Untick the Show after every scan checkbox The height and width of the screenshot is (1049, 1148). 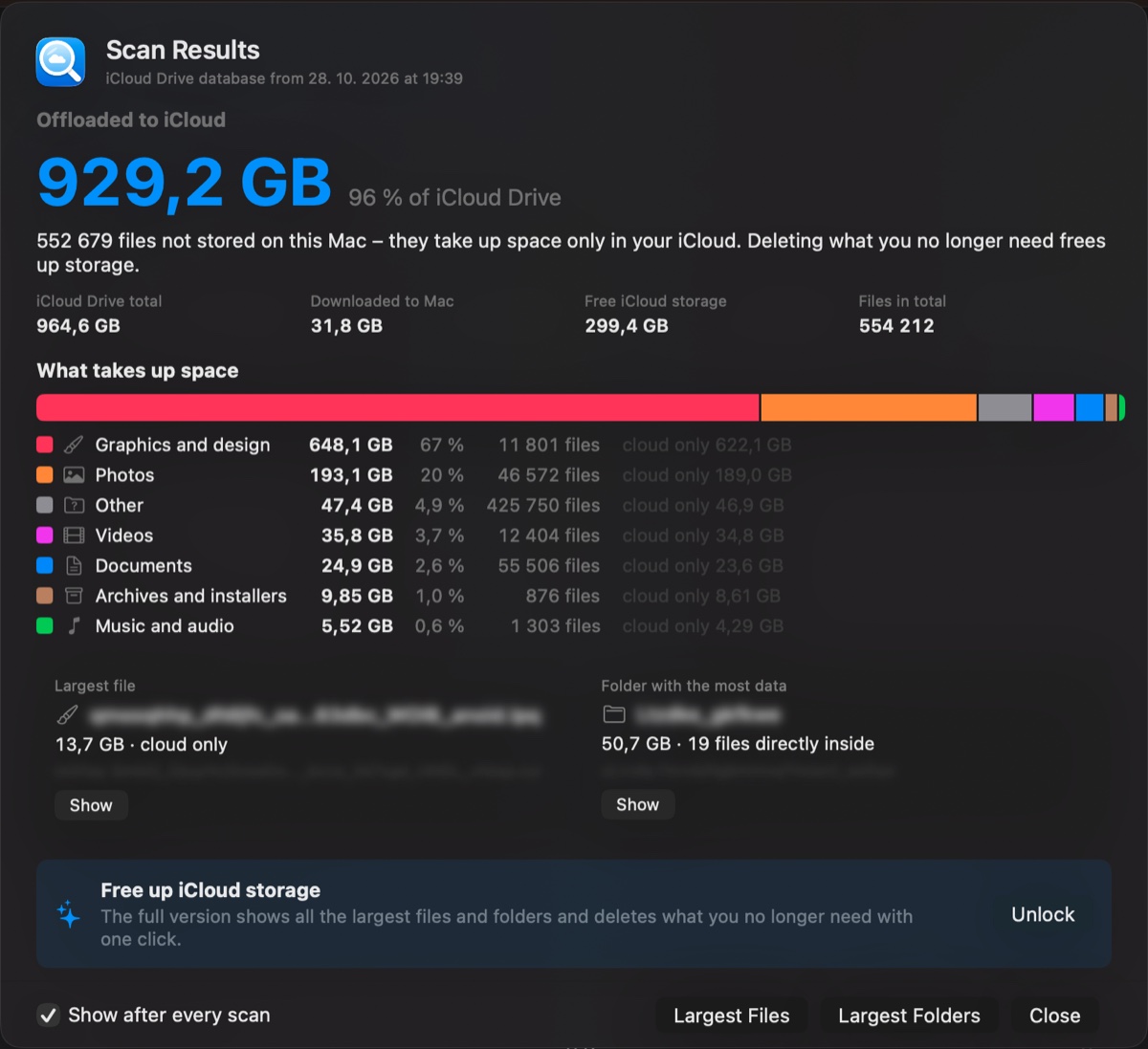[x=48, y=1016]
